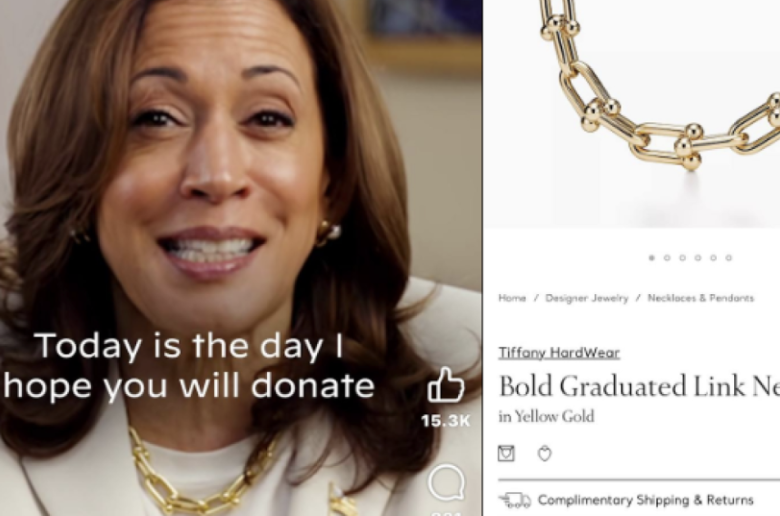The height and width of the screenshot is (516, 780).
Task: Go to the last carousel image dot
Action: click(x=729, y=258)
